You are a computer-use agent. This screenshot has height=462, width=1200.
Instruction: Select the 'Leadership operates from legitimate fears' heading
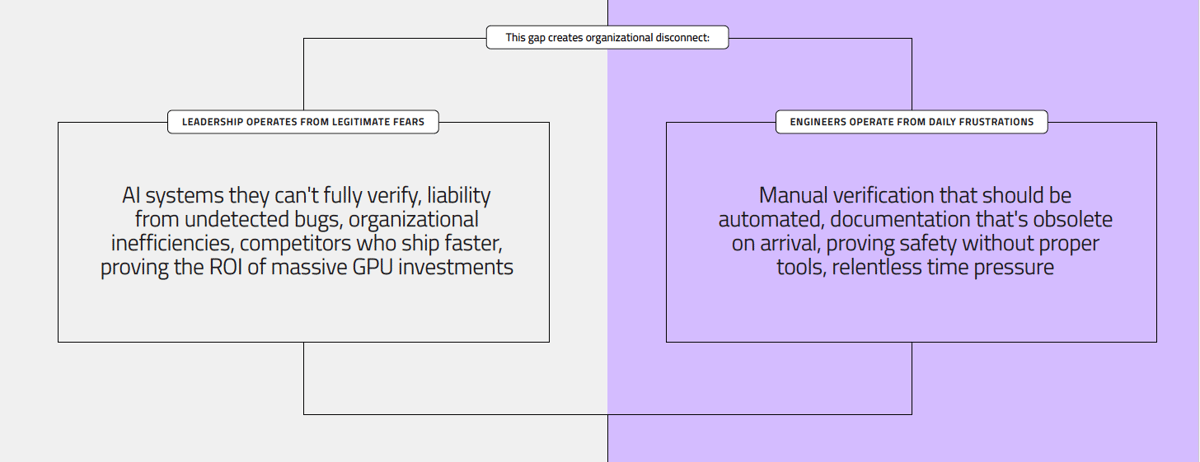(303, 122)
